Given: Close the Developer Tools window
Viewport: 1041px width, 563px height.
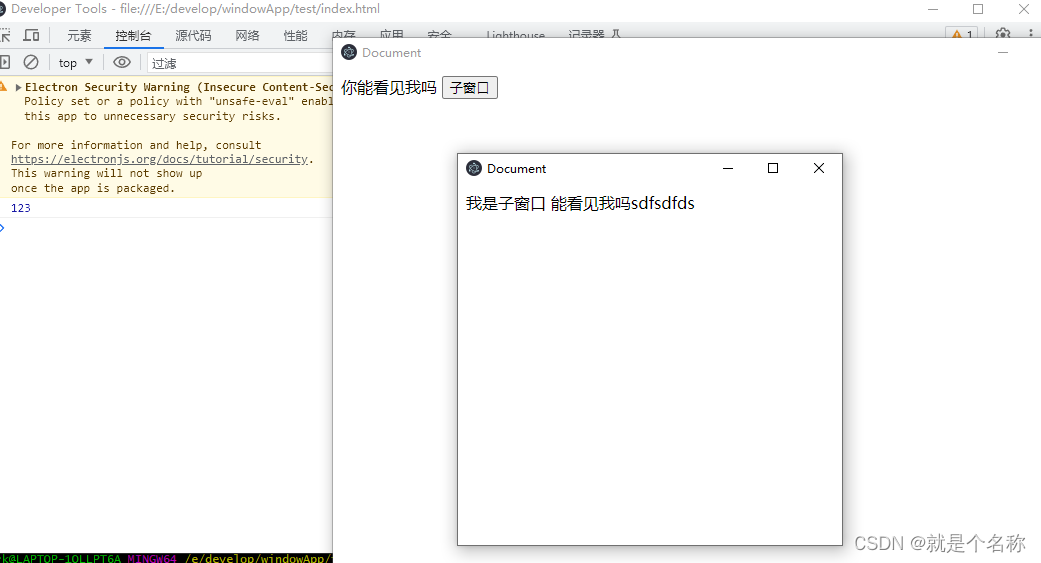Looking at the screenshot, I should coord(1023,9).
